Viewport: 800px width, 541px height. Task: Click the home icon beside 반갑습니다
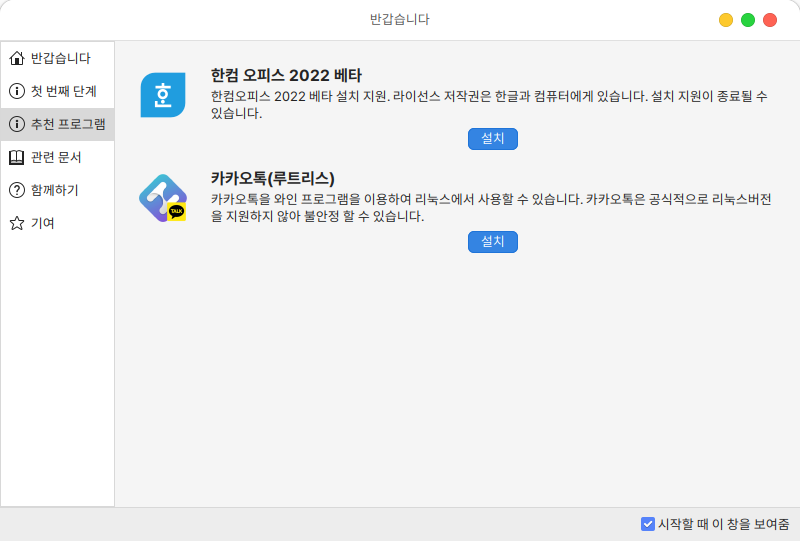16,58
